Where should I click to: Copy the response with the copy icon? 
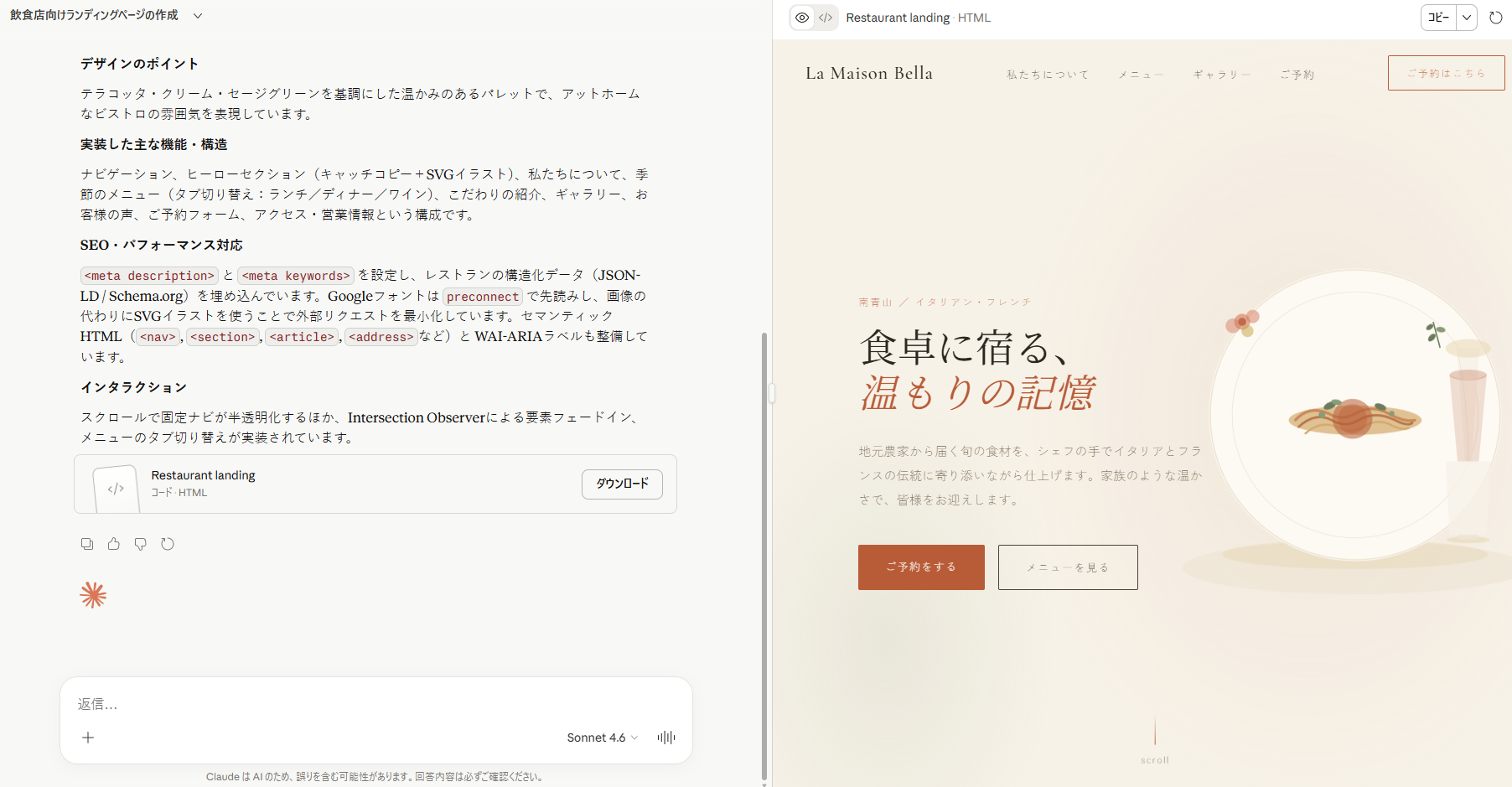pyautogui.click(x=87, y=544)
